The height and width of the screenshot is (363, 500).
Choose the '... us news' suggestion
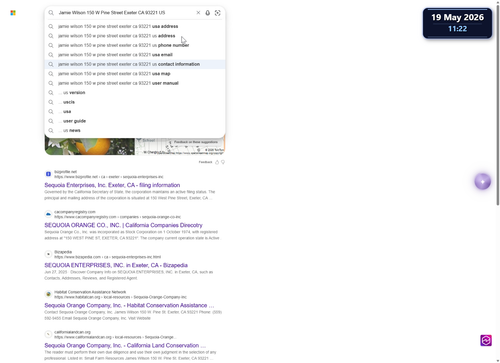pos(135,130)
